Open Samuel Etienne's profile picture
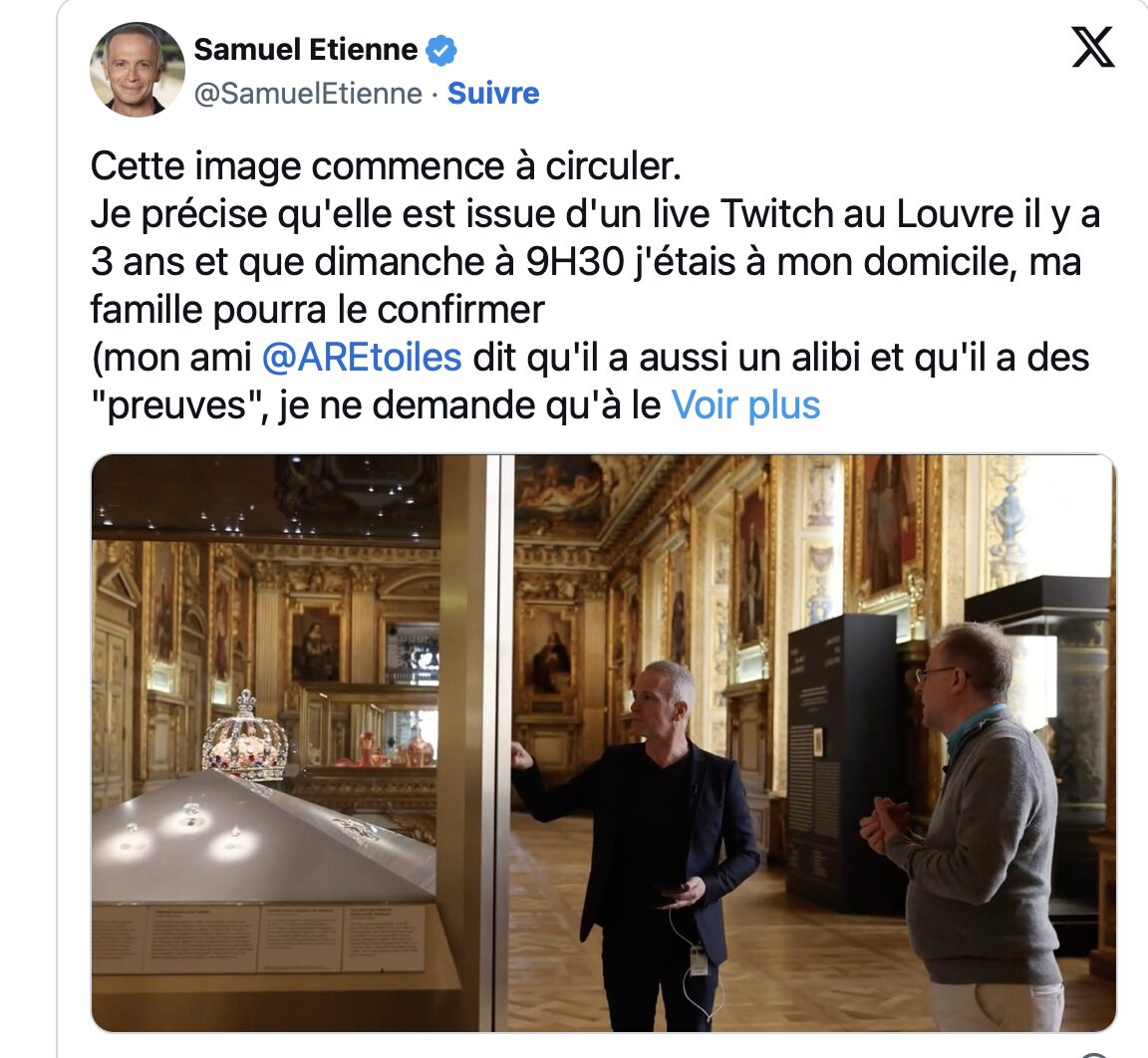Screen dimensions: 1148x1058 (x=137, y=71)
